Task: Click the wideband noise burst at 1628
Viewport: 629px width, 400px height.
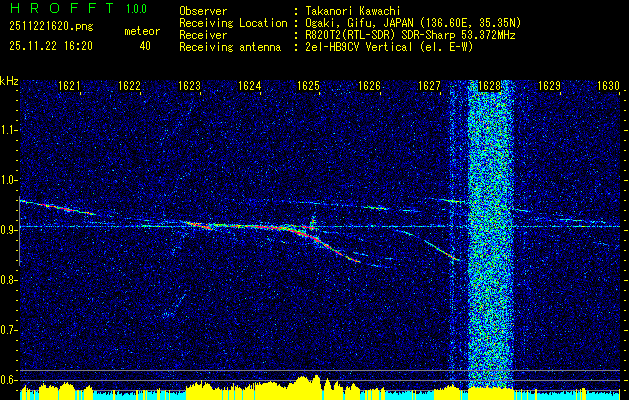Action: coord(491,235)
